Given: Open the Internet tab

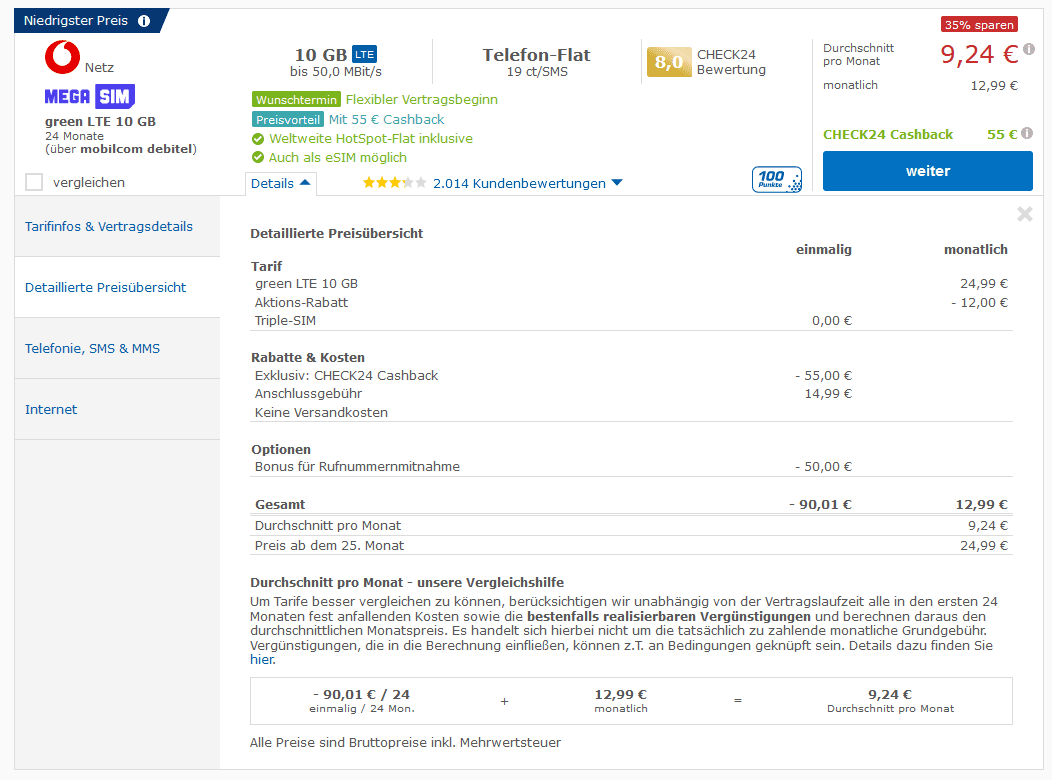Looking at the screenshot, I should 51,409.
